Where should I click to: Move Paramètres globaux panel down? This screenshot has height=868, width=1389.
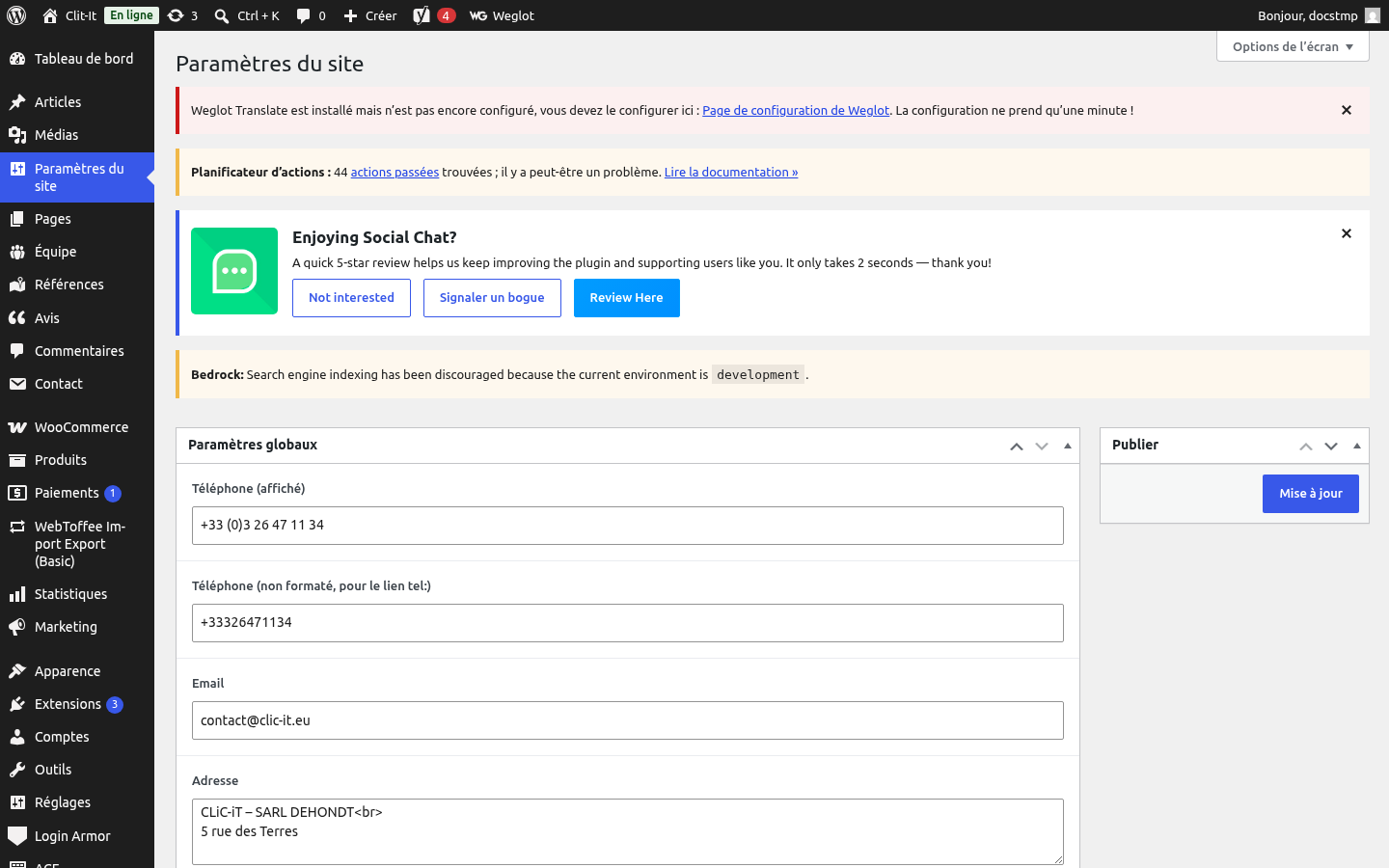[x=1042, y=446]
